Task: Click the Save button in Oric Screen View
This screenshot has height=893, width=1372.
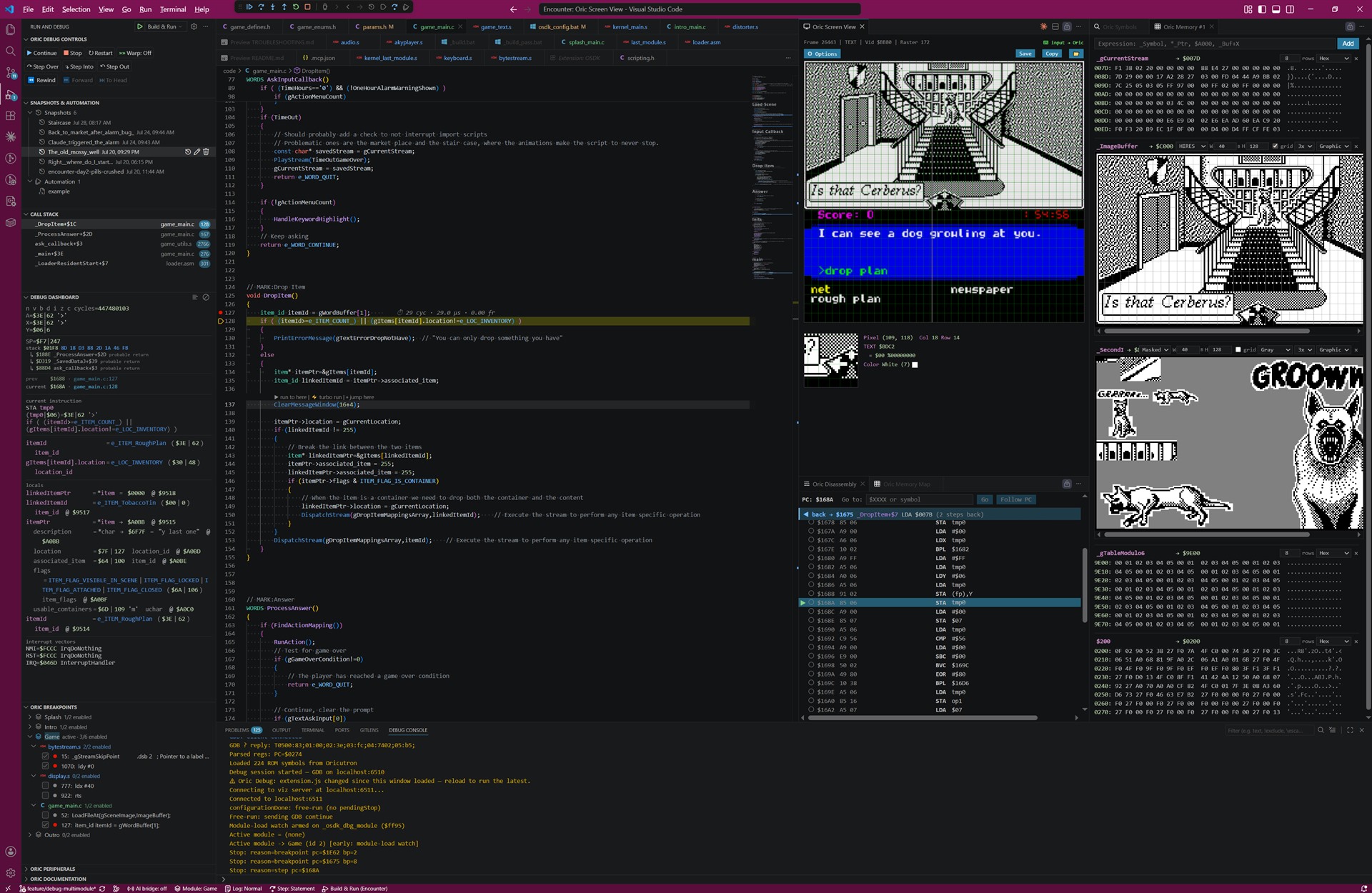Action: coord(1025,54)
